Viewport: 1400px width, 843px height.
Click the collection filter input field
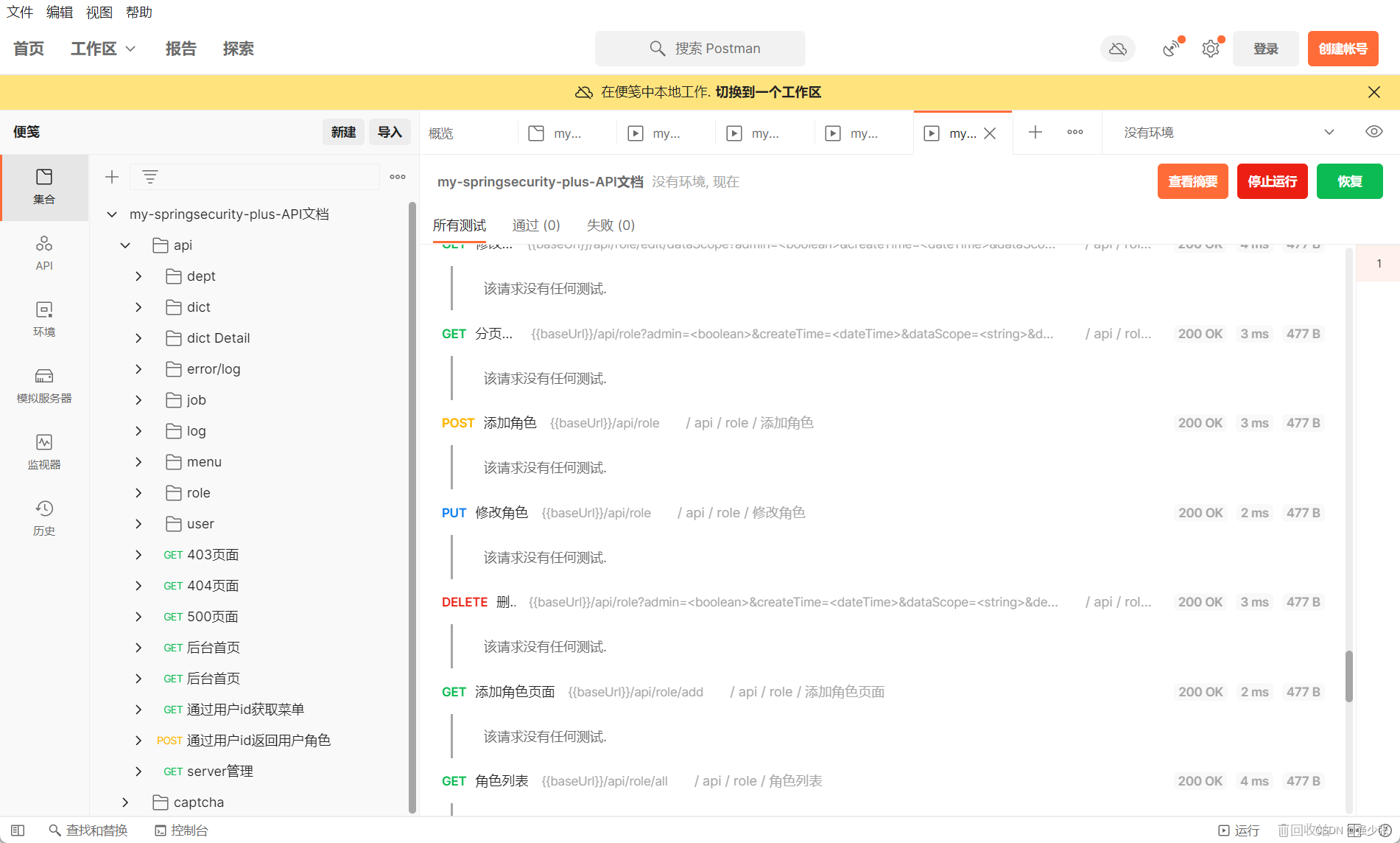(x=255, y=177)
